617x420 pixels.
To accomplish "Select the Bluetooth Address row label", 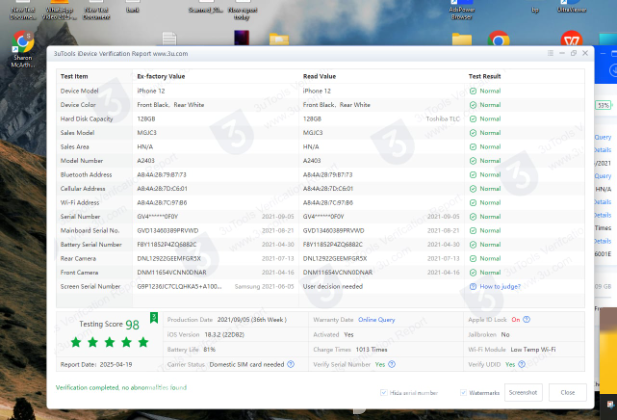I will (x=86, y=175).
